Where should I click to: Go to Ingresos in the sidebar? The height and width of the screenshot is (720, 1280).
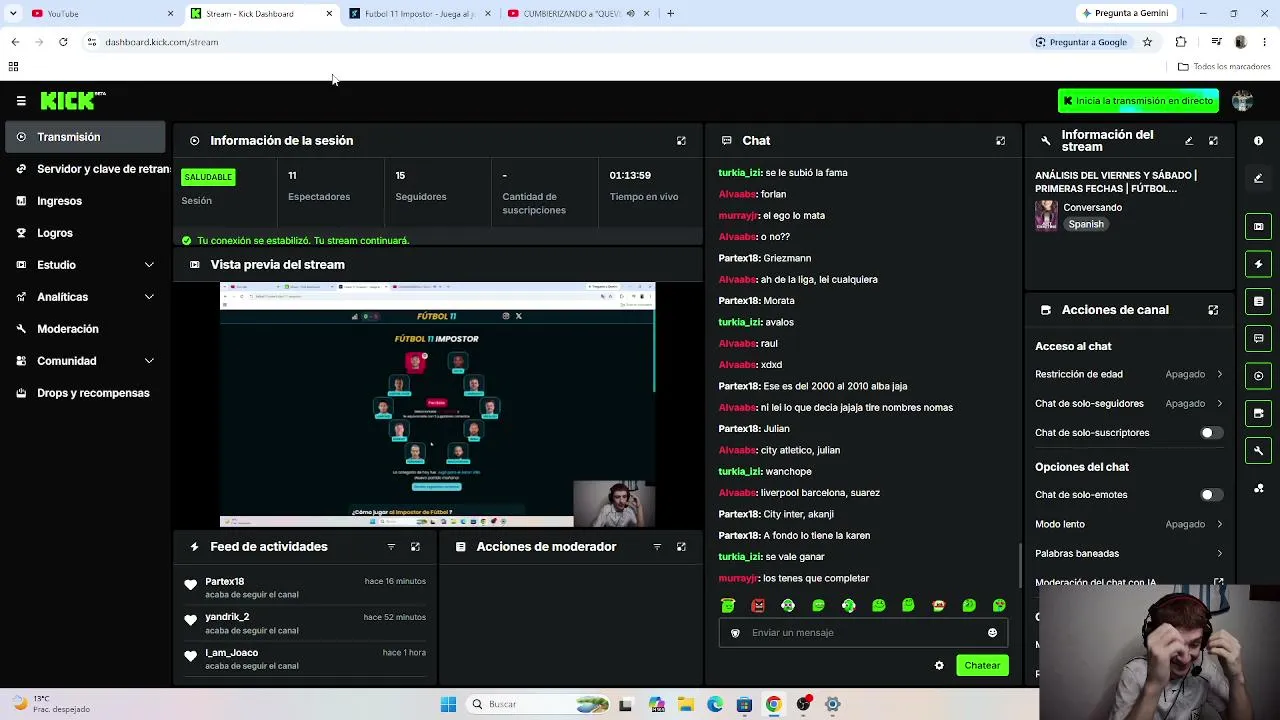(85, 201)
